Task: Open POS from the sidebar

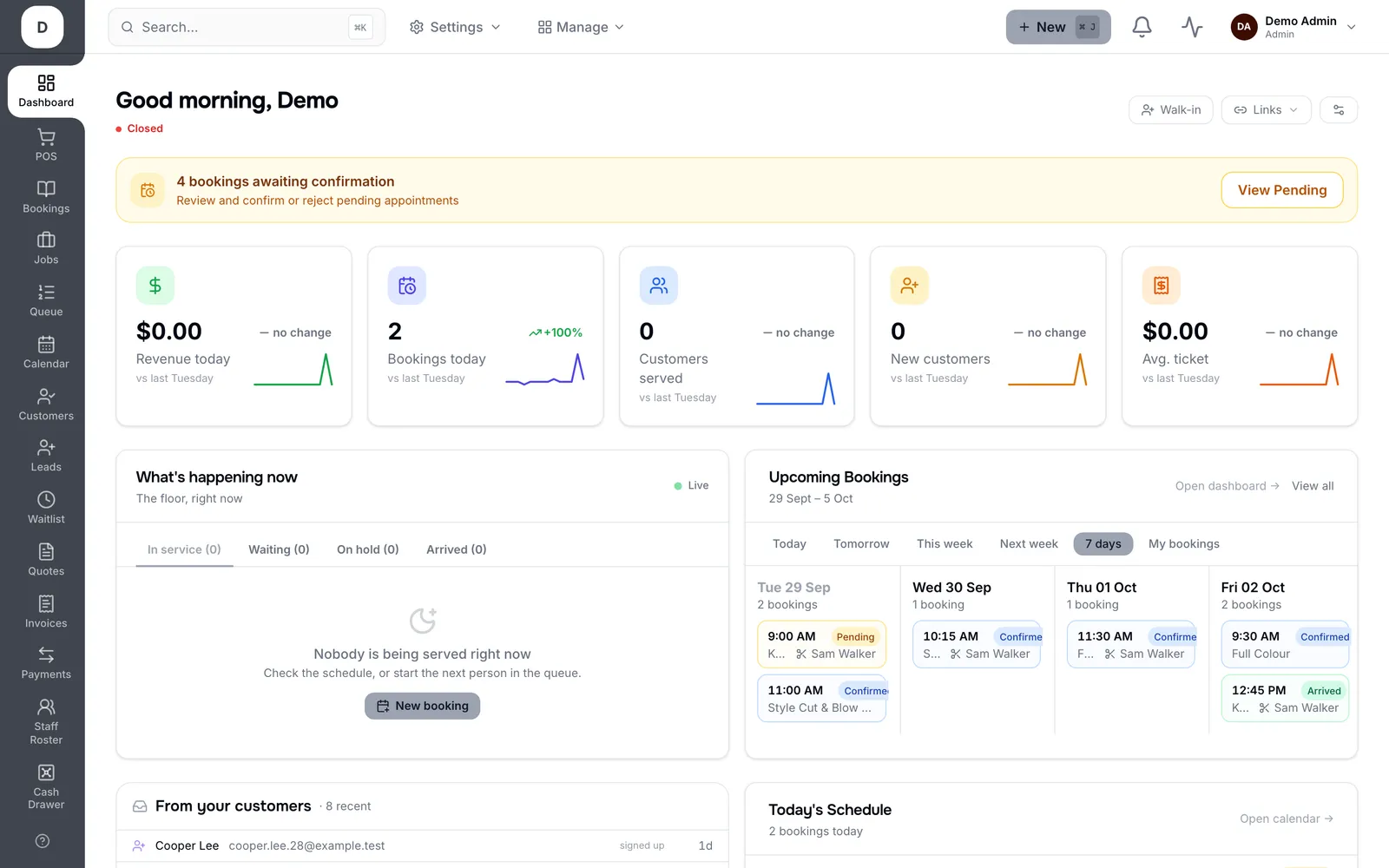Action: [x=46, y=145]
